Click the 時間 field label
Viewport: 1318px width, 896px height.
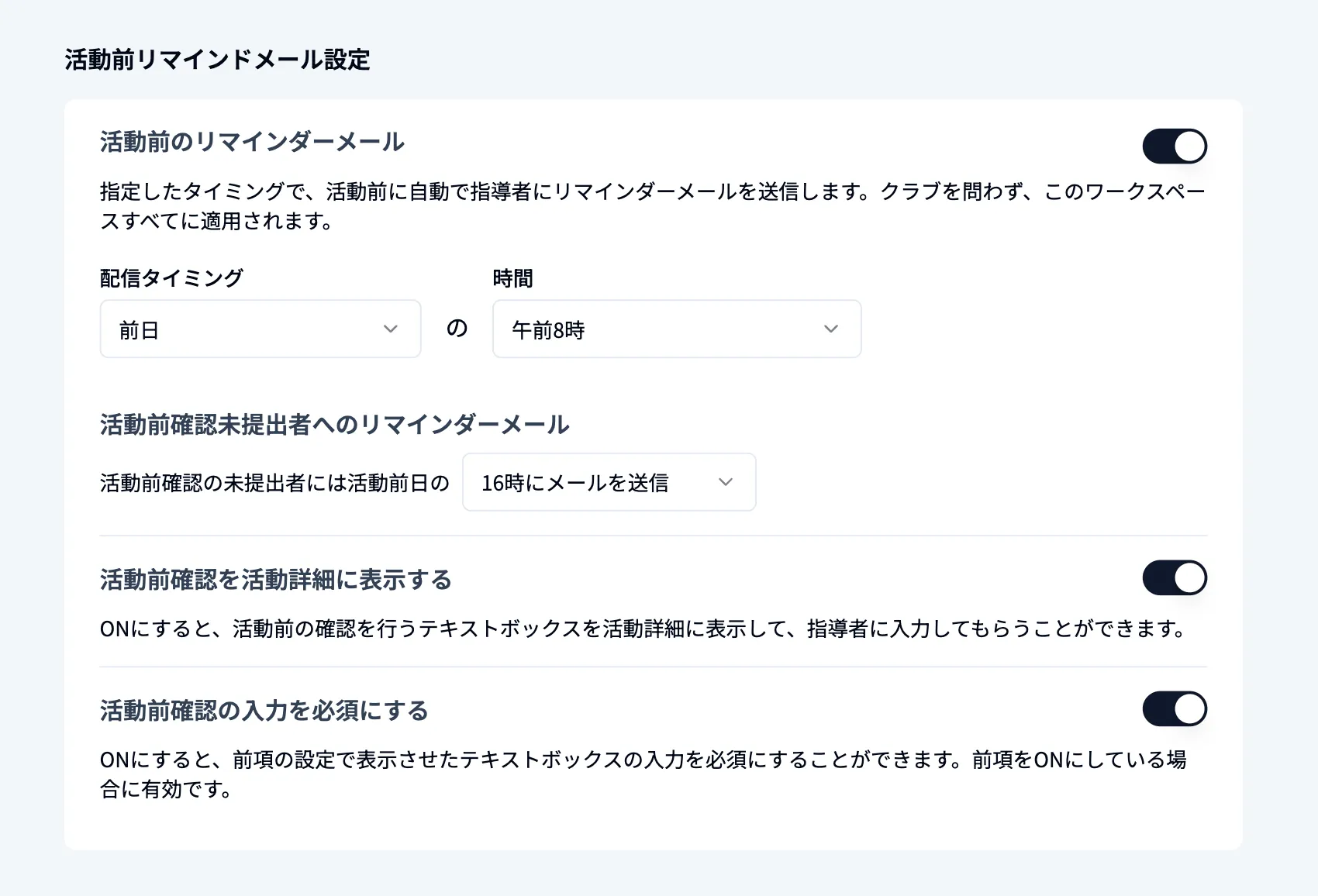513,277
